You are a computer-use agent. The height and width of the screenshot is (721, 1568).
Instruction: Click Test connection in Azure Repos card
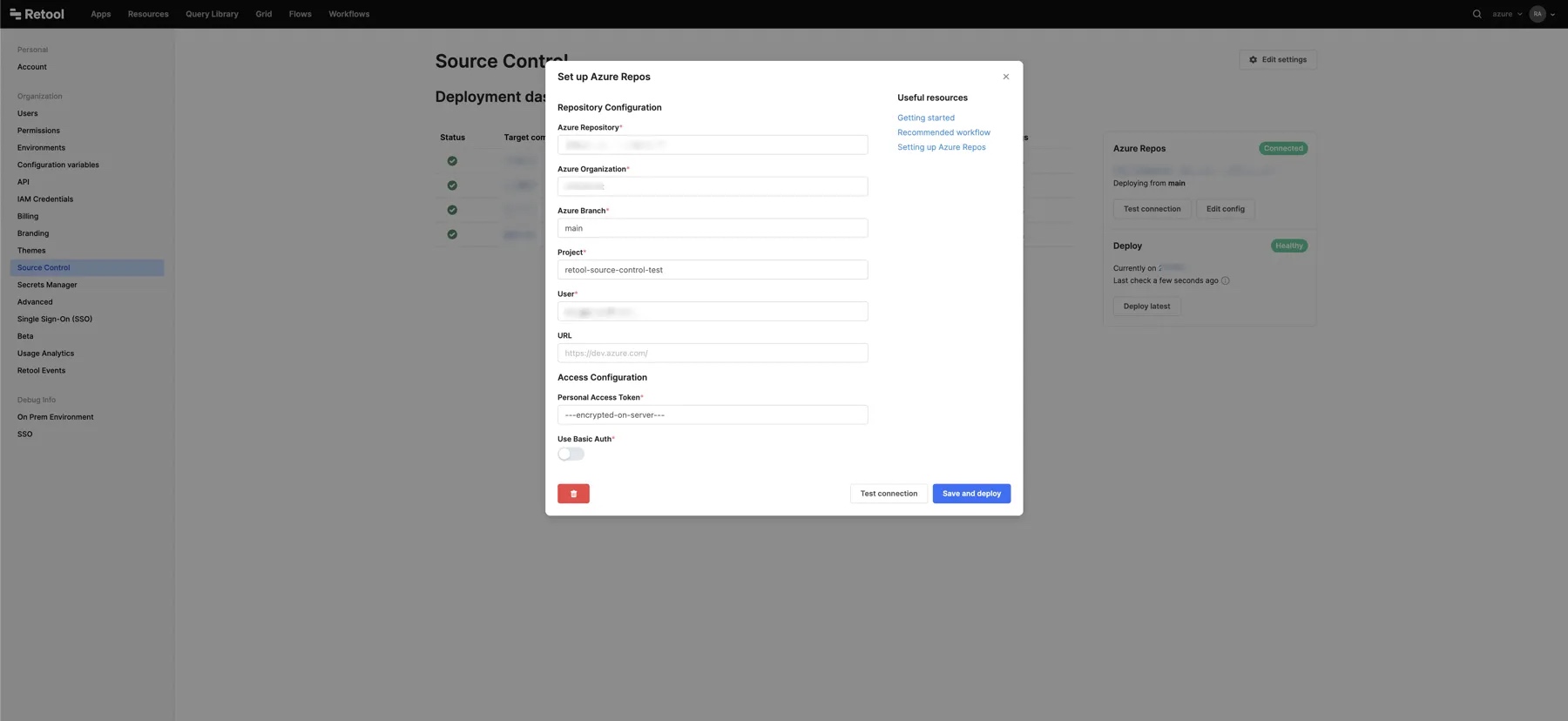(x=1152, y=209)
